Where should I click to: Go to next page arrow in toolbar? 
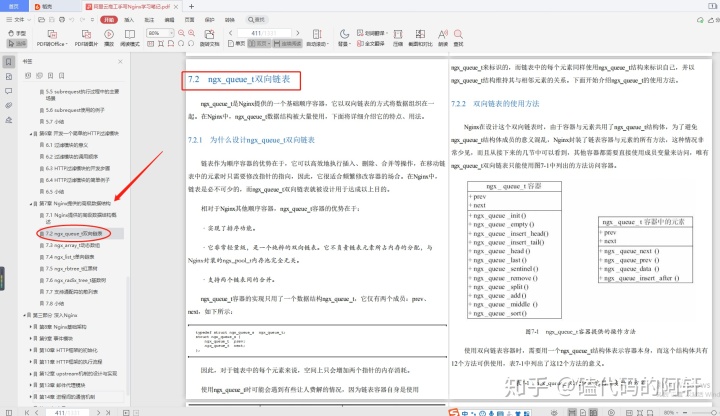(298, 33)
